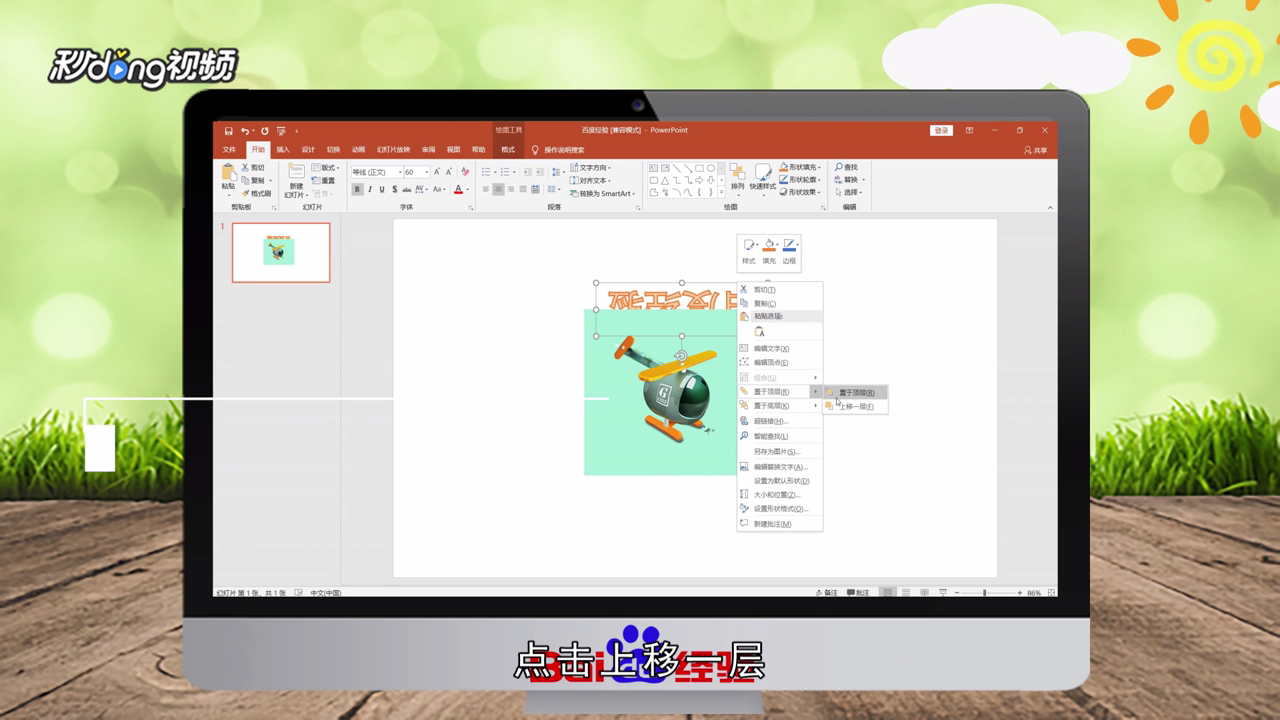Switch to the 设计 Design tab
1280x720 pixels.
[308, 150]
